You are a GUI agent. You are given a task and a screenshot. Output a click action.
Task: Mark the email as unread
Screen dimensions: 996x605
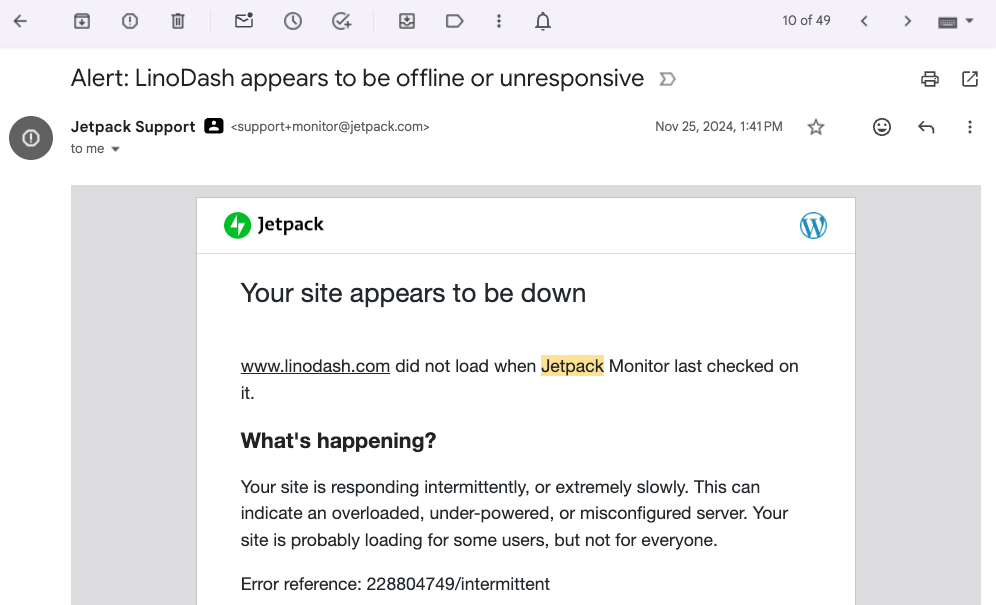(x=244, y=21)
